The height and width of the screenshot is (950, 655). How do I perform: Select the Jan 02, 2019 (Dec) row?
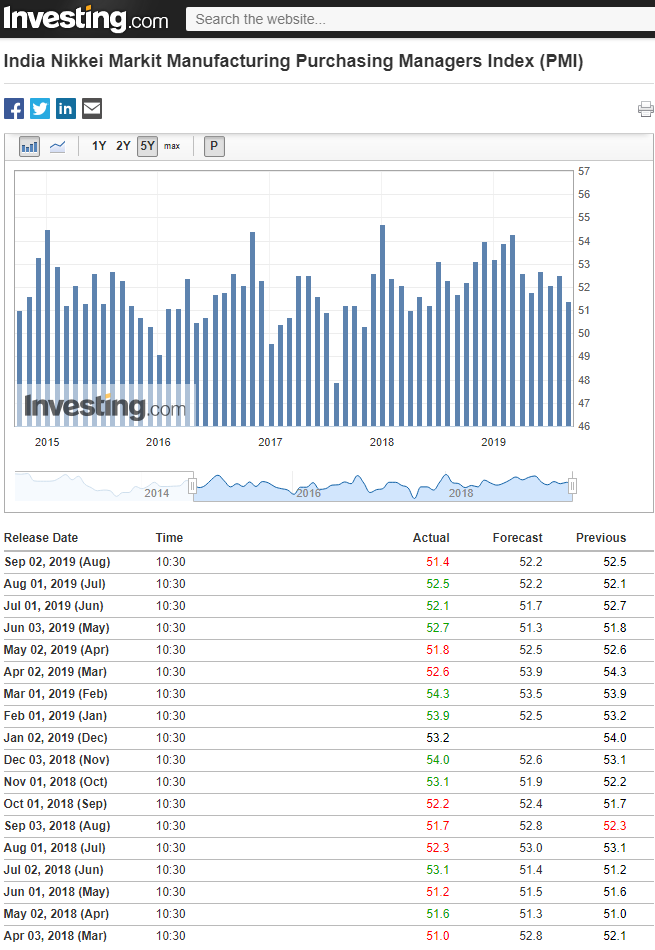click(x=329, y=738)
